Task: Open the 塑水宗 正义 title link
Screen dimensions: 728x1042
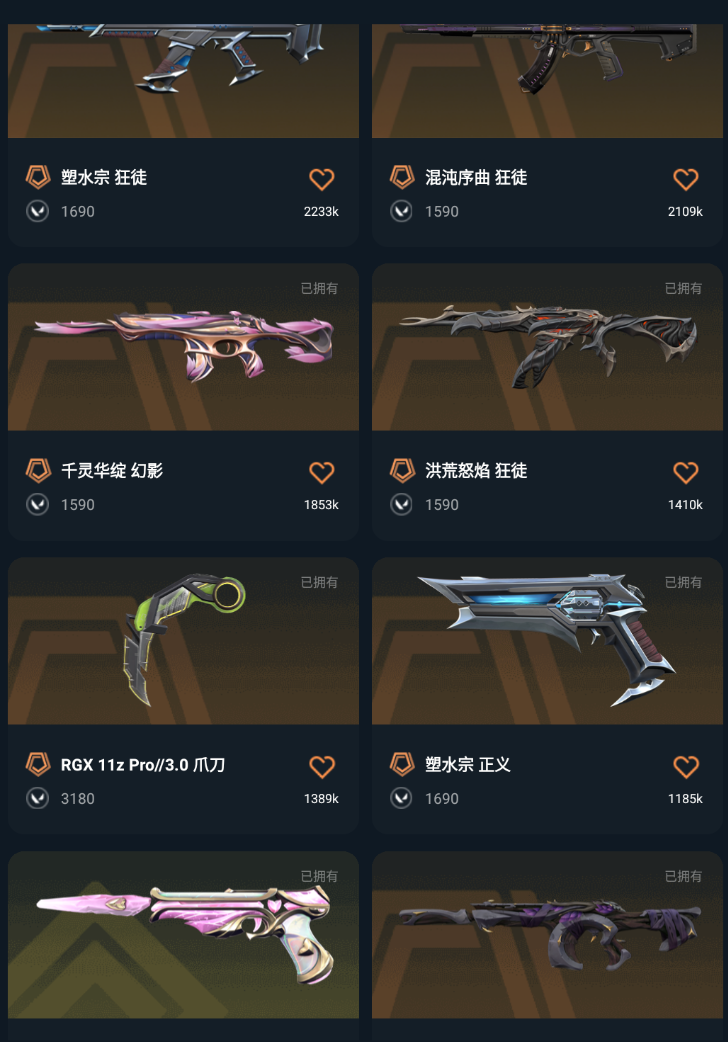Action: click(468, 765)
